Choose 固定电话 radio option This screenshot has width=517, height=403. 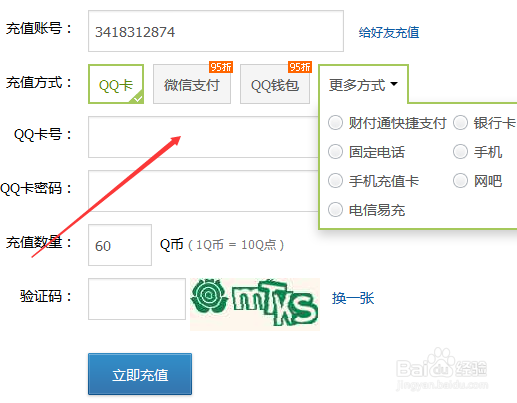coord(335,152)
